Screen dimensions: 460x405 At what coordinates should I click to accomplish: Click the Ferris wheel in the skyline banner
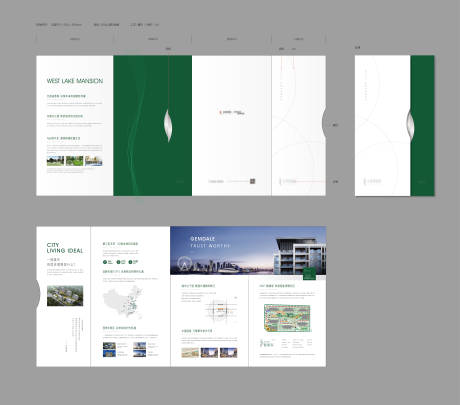pos(184,263)
